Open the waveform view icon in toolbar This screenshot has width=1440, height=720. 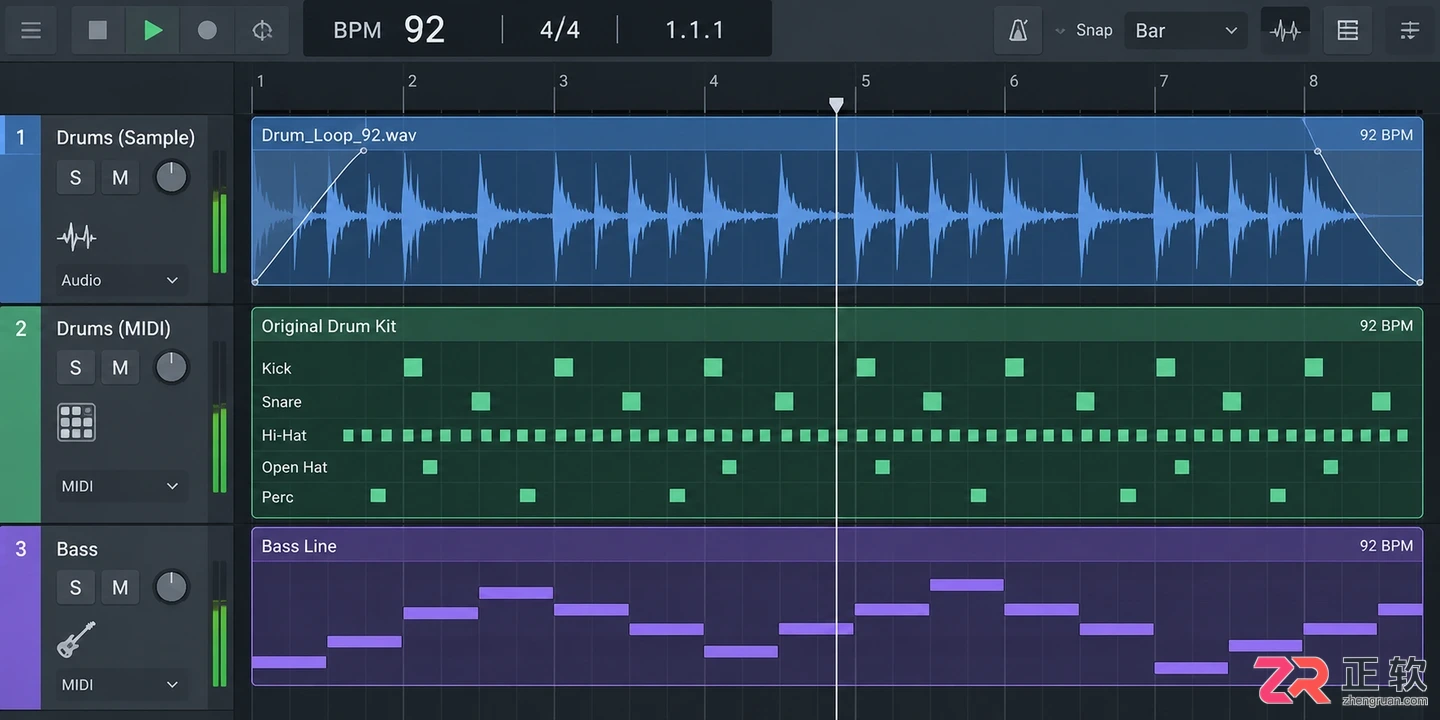[1285, 31]
